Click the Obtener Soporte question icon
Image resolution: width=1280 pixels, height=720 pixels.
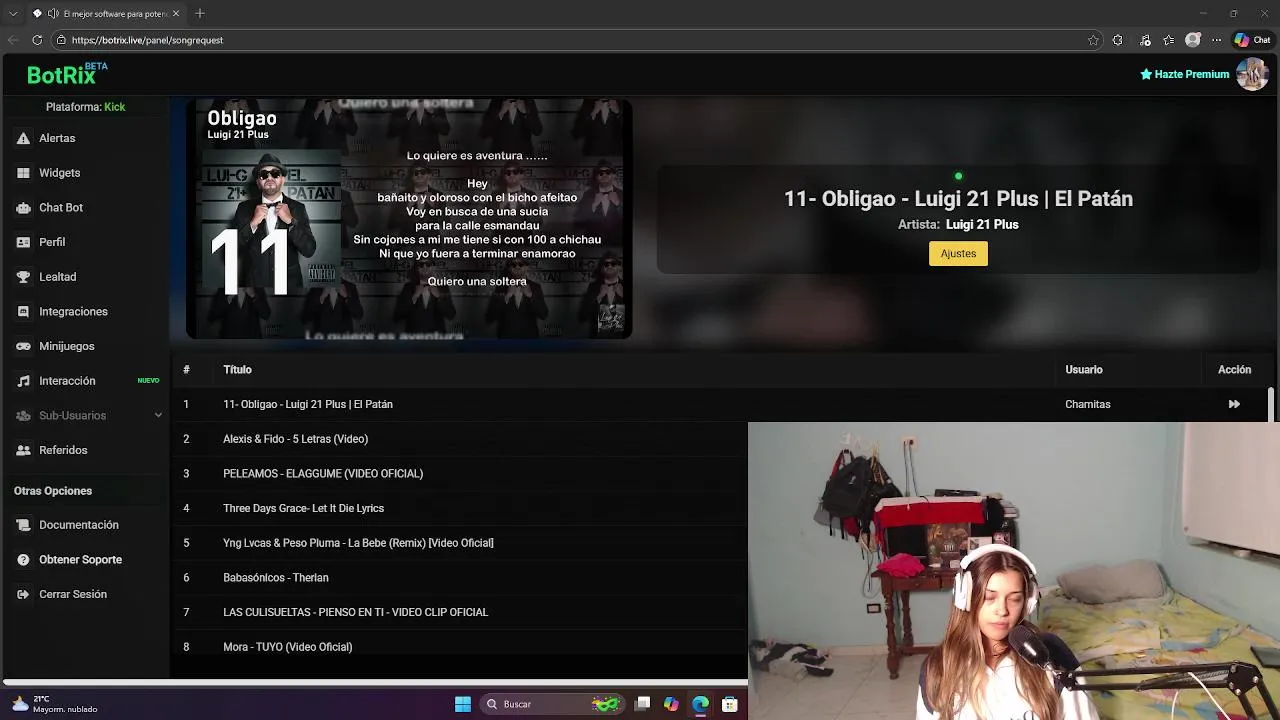pyautogui.click(x=23, y=560)
